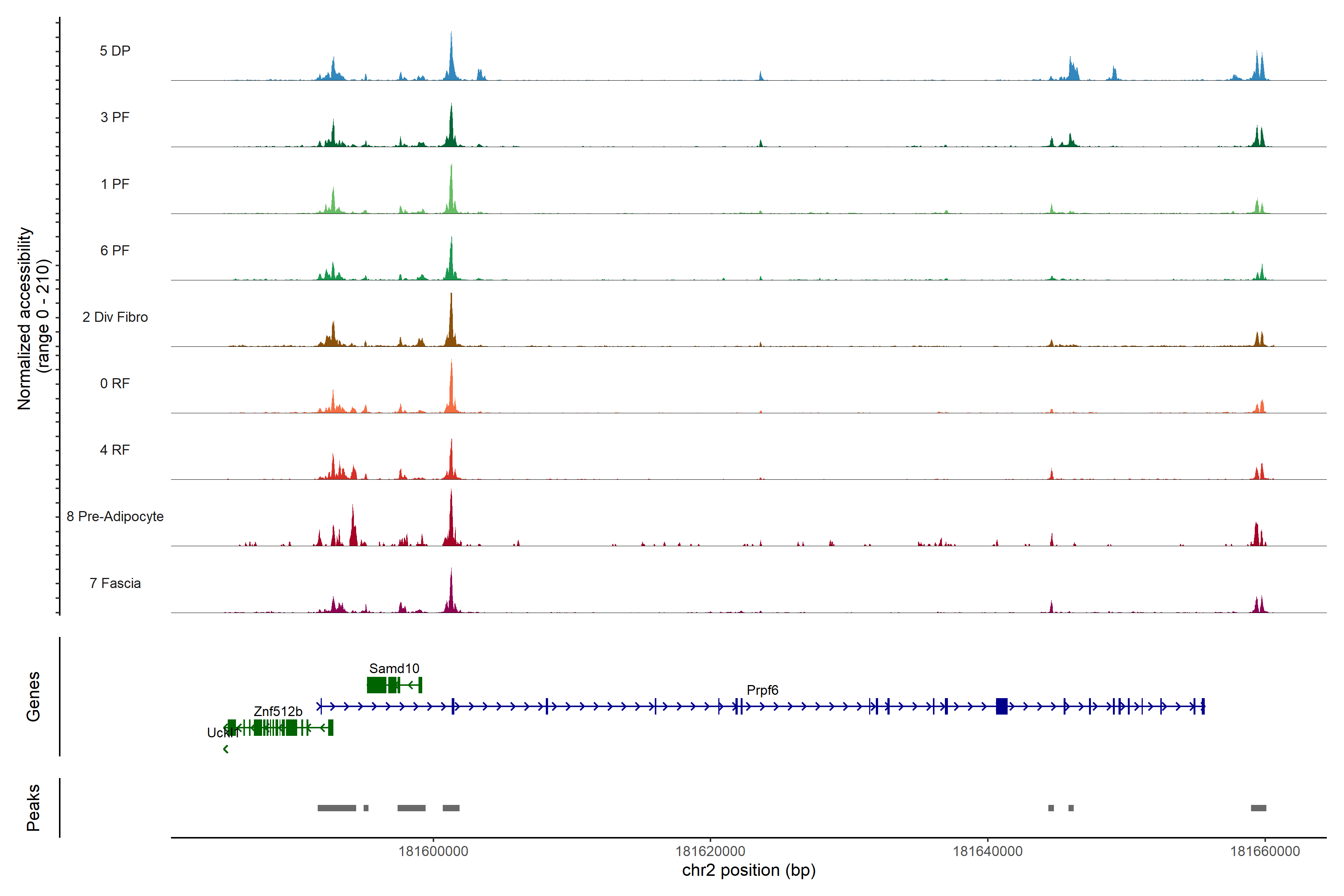Click the chr2 position axis title

point(749,870)
